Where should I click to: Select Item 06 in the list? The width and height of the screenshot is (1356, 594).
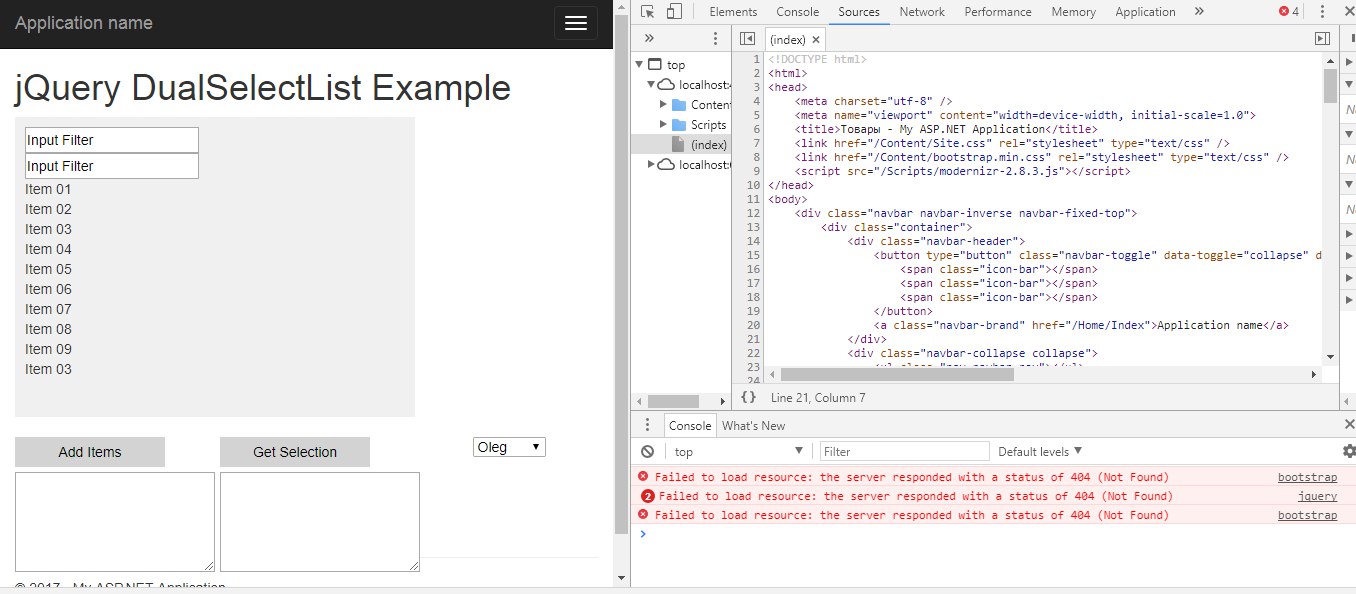click(x=48, y=289)
